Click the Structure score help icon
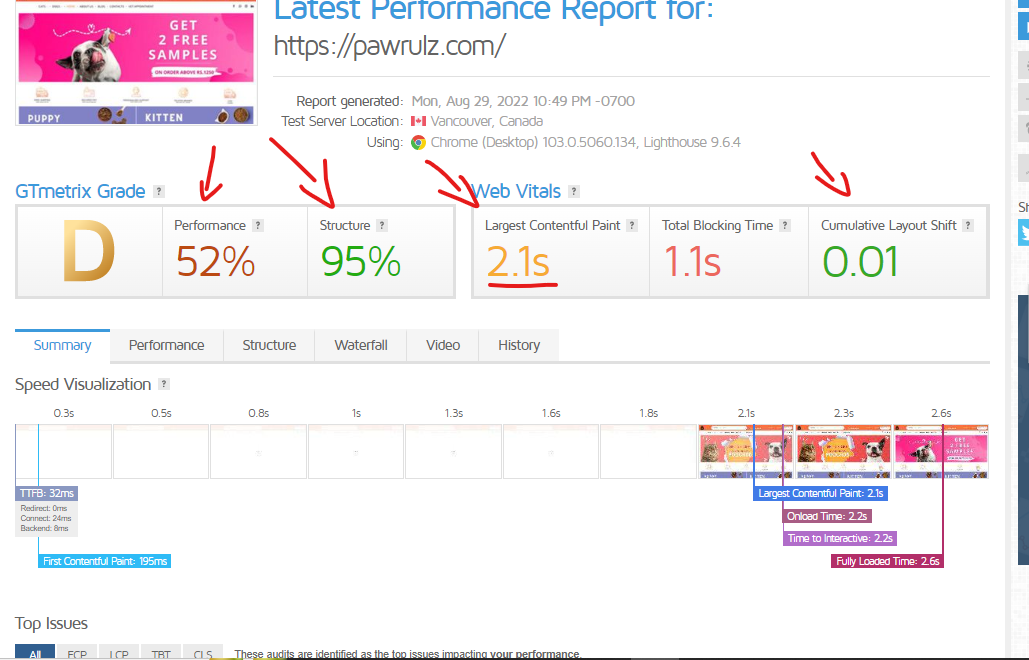The image size is (1029, 660). pyautogui.click(x=382, y=226)
